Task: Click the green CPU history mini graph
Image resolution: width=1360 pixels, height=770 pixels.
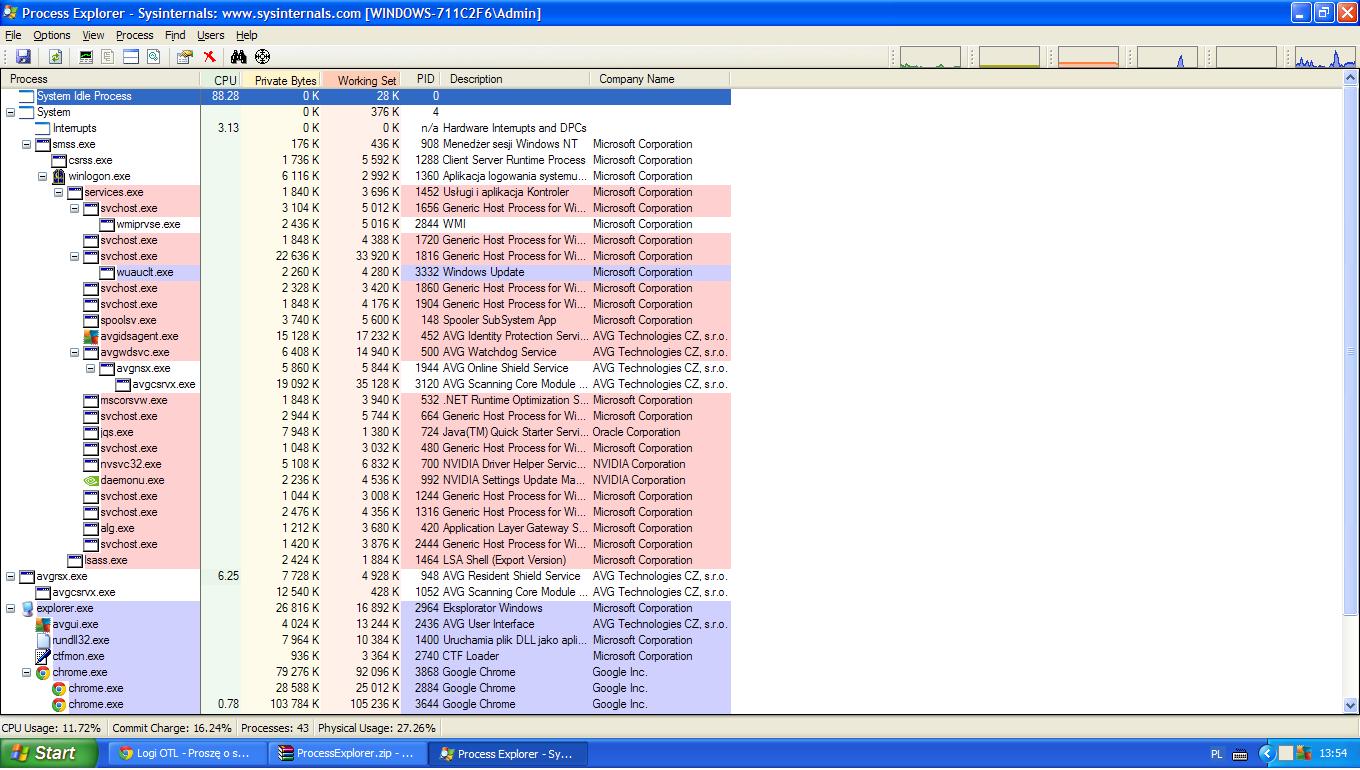Action: tap(930, 57)
